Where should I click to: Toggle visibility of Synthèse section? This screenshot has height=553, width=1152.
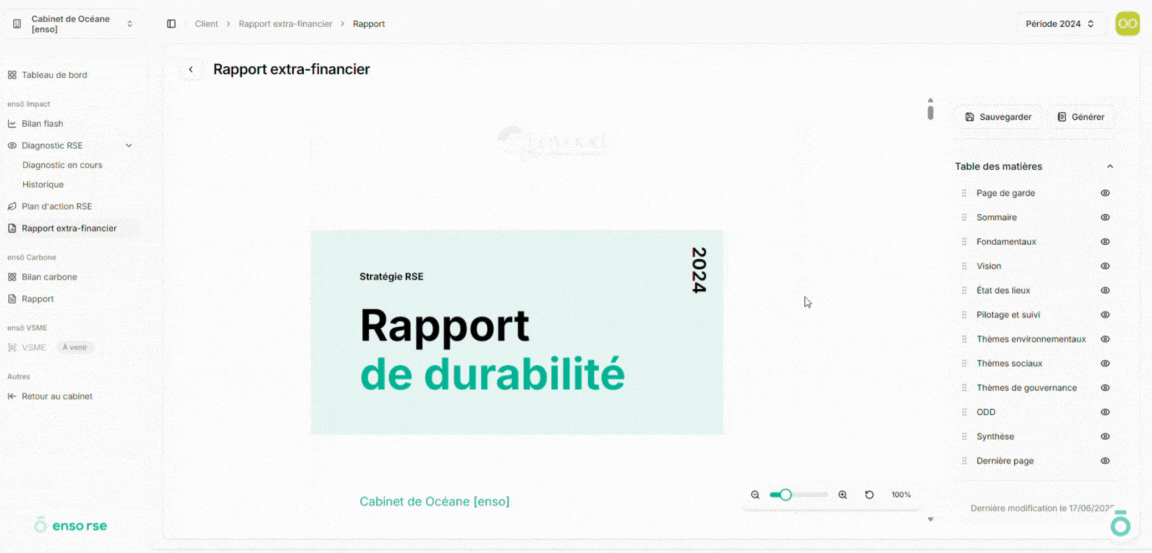click(1105, 436)
